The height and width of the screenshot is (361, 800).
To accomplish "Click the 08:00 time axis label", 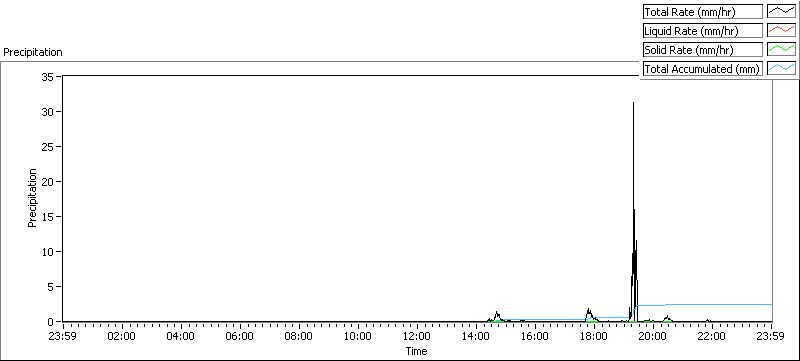I will click(x=299, y=336).
